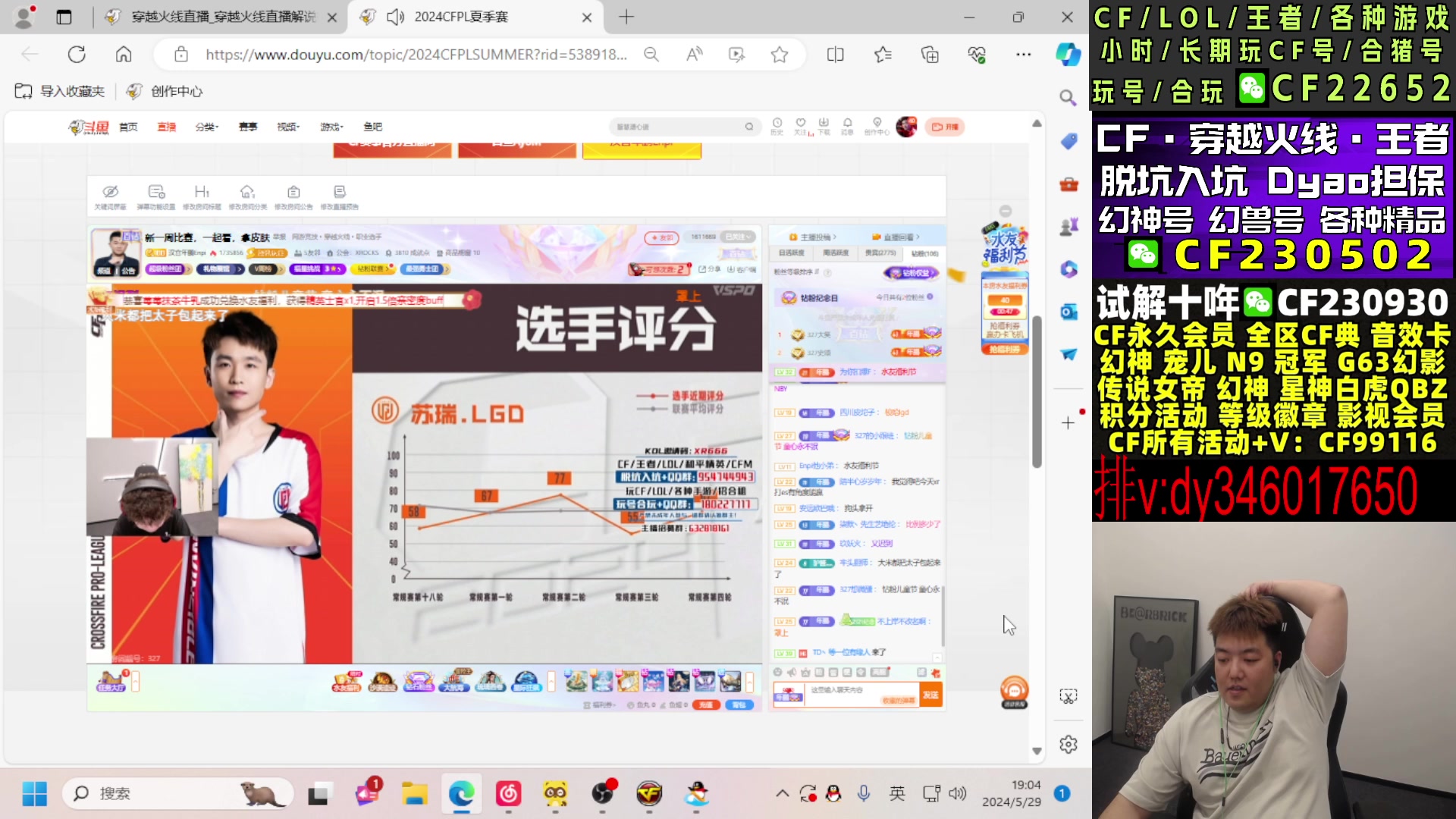Viewport: 1456px width, 819px height.
Task: Open Windows Start menu
Action: click(35, 794)
